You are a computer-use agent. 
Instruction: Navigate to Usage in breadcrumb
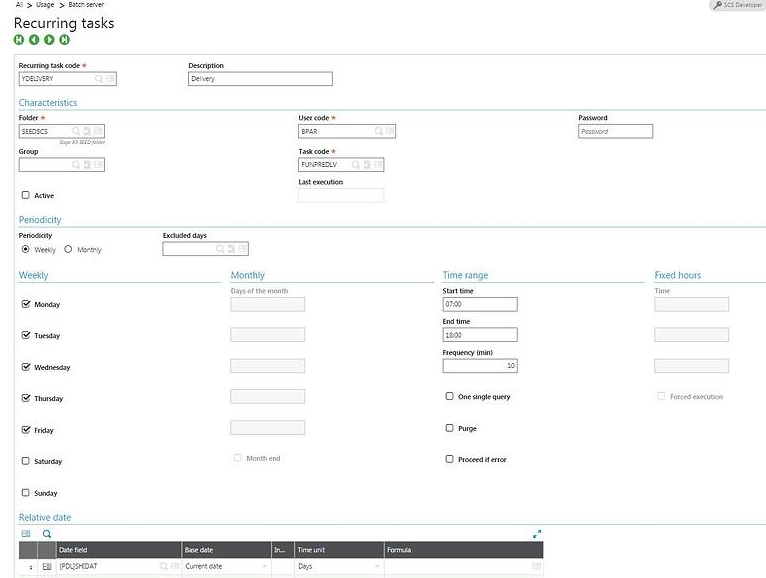pyautogui.click(x=45, y=5)
